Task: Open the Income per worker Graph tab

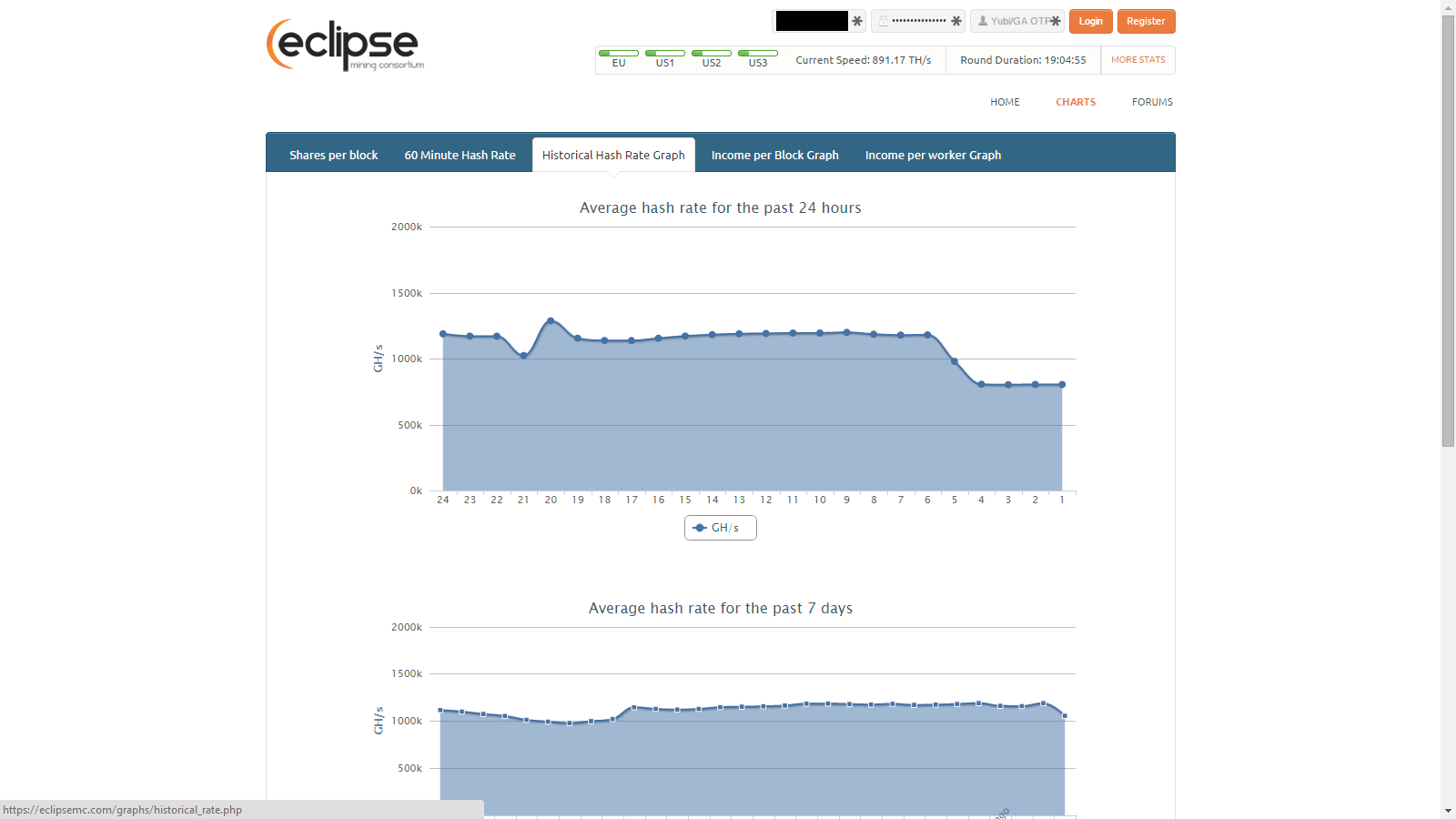Action: pos(933,156)
